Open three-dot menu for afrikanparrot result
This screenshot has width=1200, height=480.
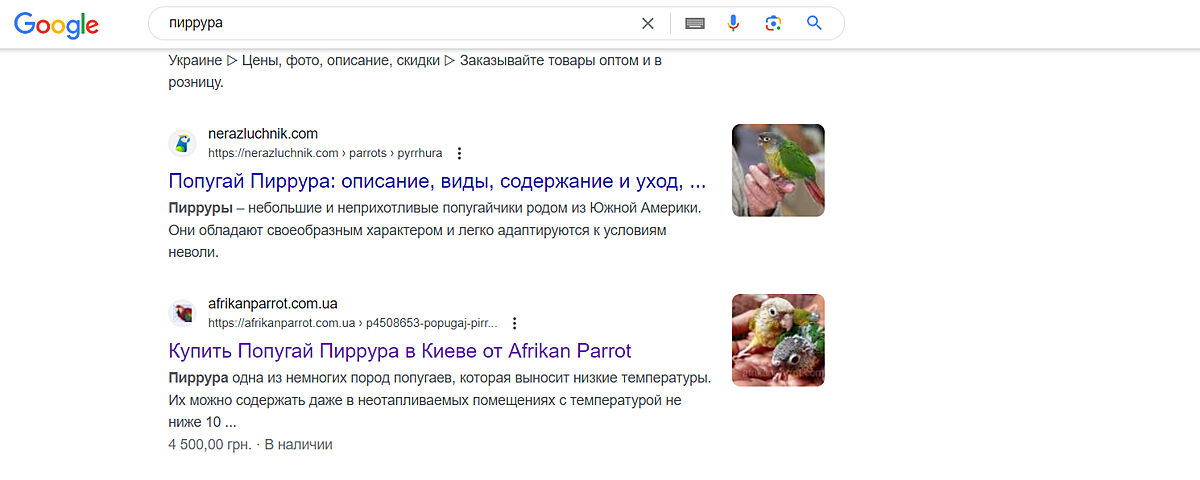coord(514,323)
